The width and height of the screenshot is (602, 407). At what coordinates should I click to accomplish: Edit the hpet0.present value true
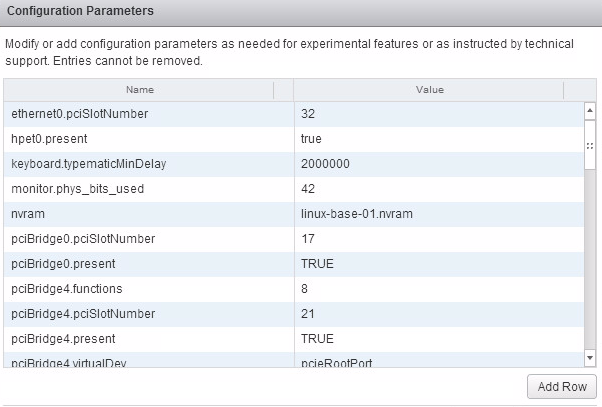(x=311, y=139)
